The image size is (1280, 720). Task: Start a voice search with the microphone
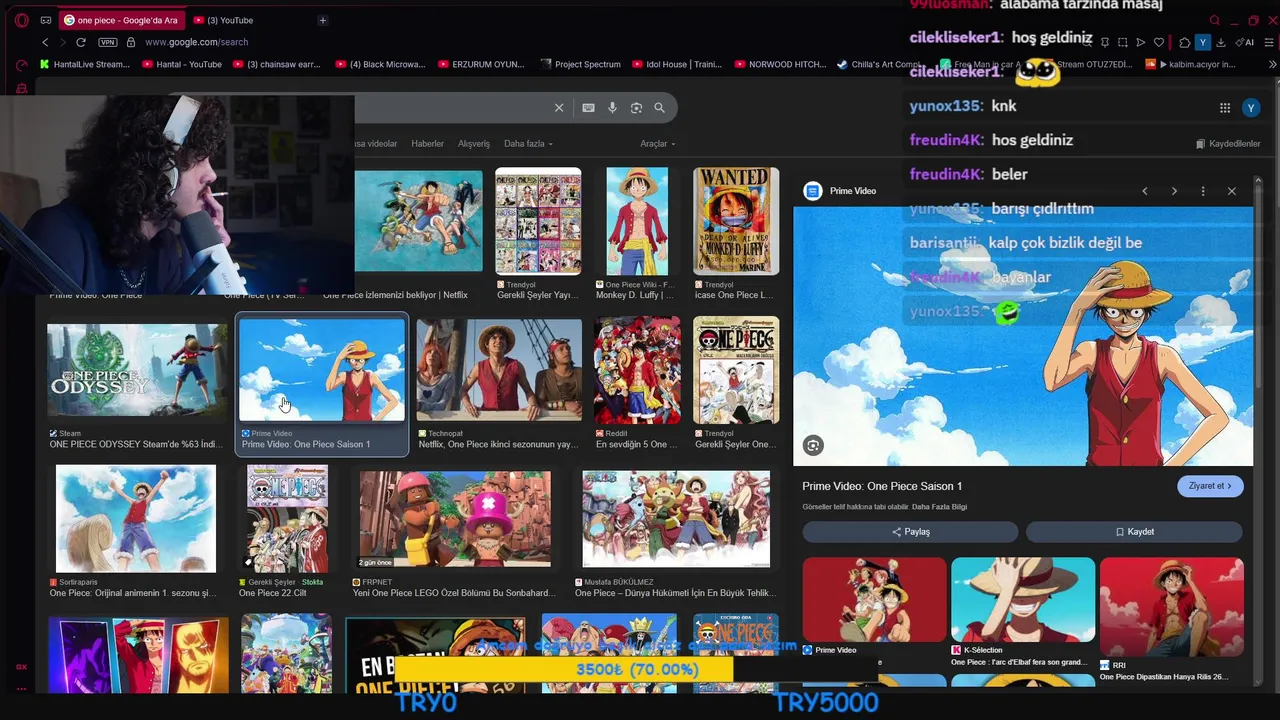[612, 107]
